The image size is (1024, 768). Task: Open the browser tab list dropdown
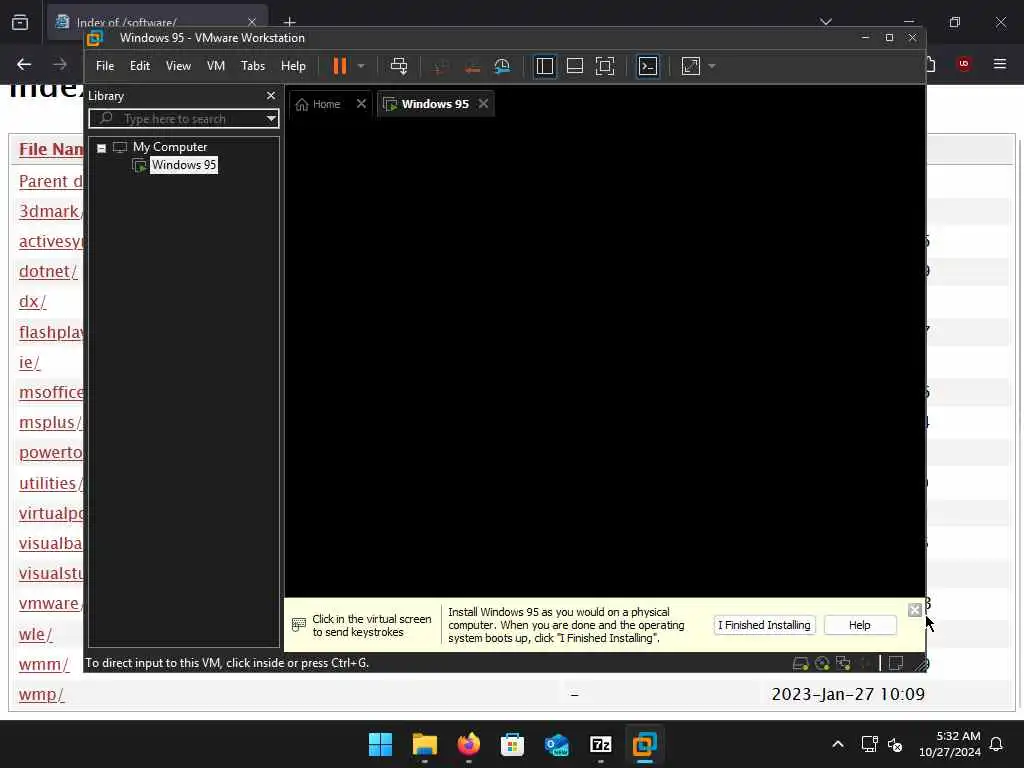825,22
